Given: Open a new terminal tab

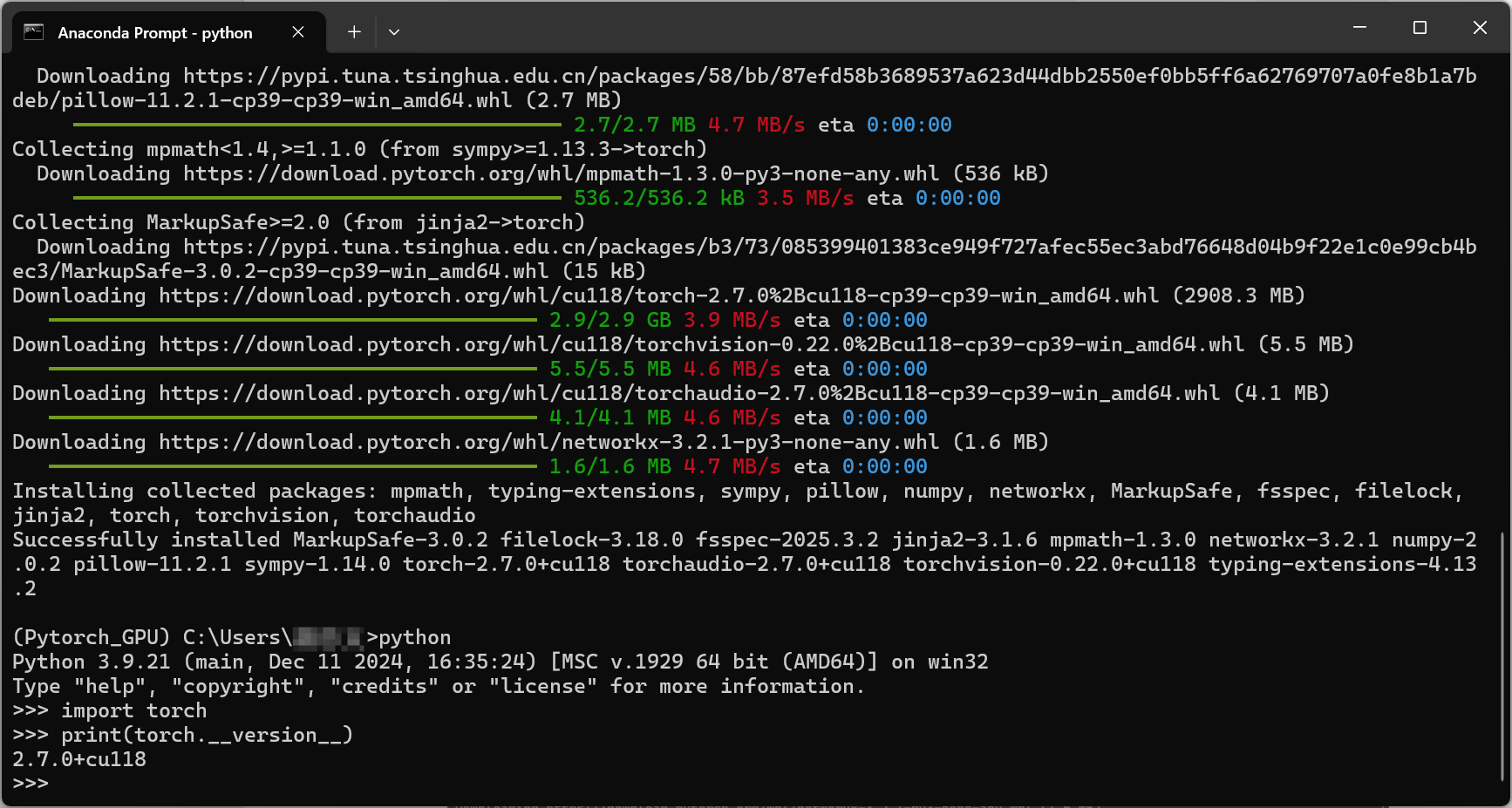Looking at the screenshot, I should 354,31.
